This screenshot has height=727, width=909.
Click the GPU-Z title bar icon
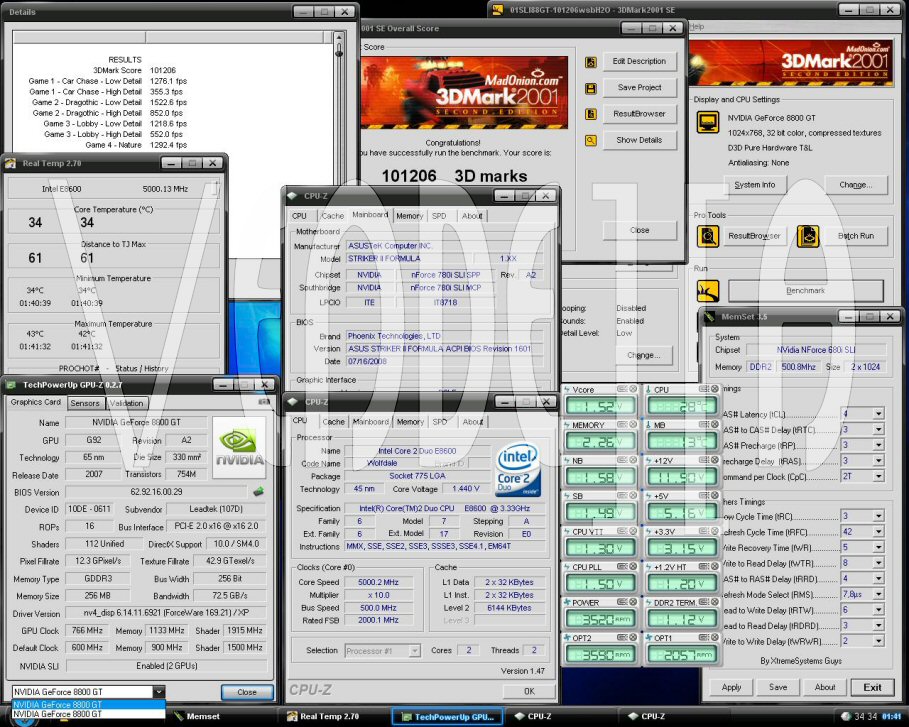[x=12, y=385]
